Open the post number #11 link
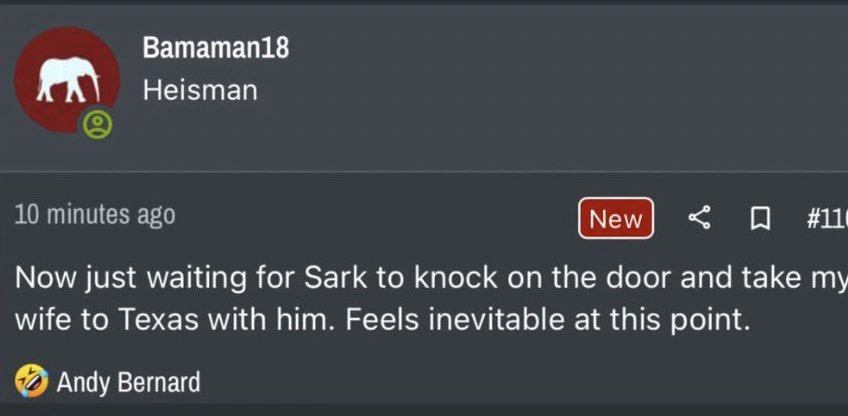 coord(826,218)
